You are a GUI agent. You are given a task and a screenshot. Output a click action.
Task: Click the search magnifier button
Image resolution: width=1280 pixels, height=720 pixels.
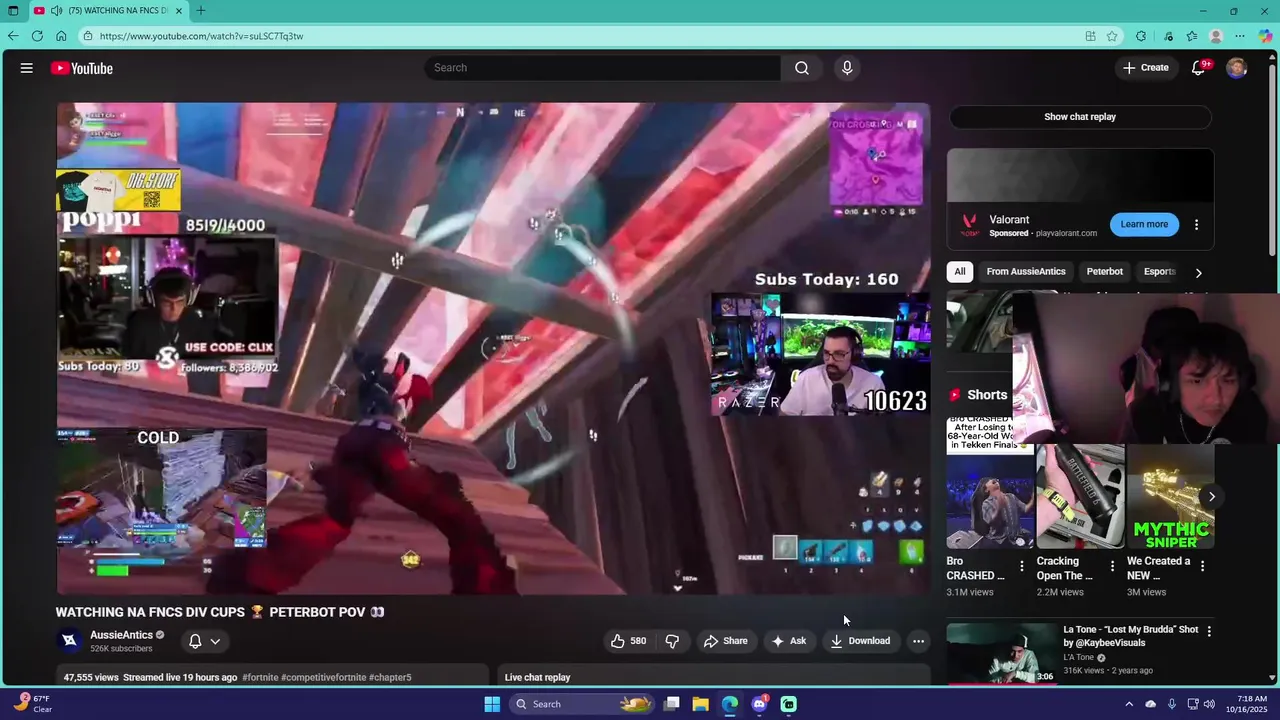802,68
